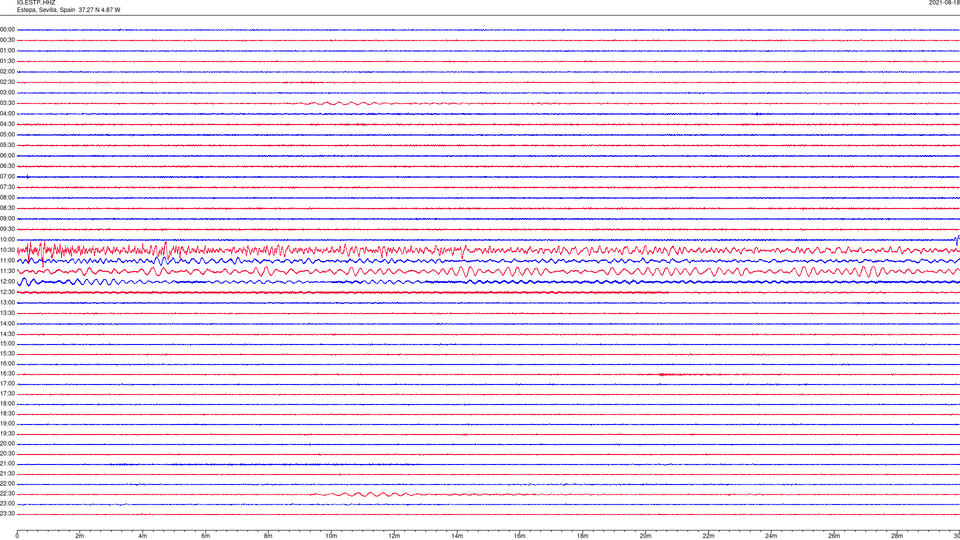Pick the 07:00 time label
Viewport: 960px width, 540px height.
7,176
